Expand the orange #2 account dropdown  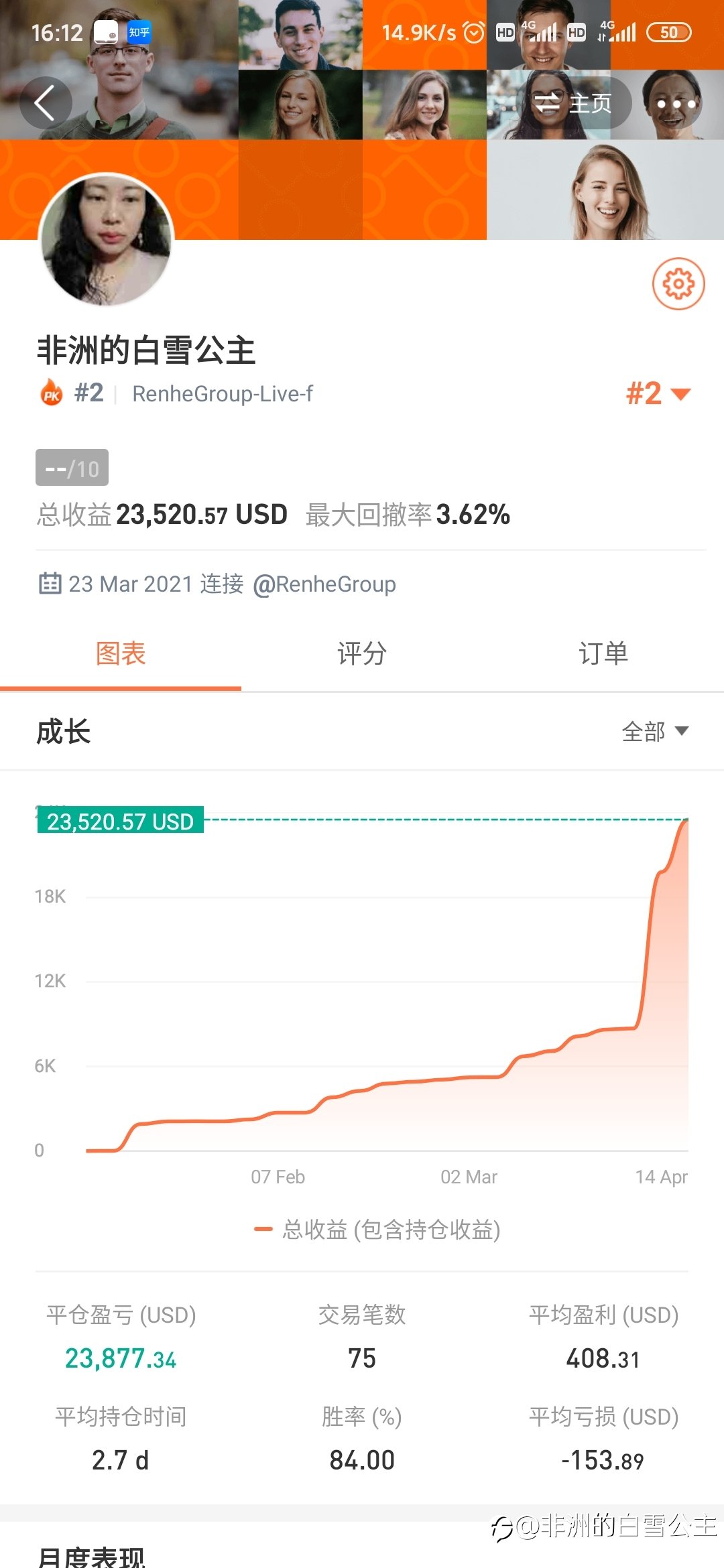coord(658,393)
